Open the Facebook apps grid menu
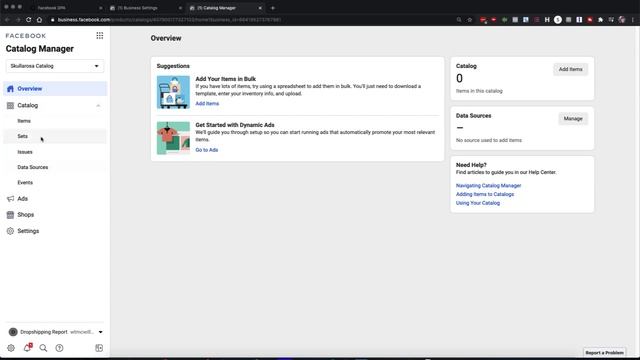This screenshot has height=360, width=640. pos(100,36)
